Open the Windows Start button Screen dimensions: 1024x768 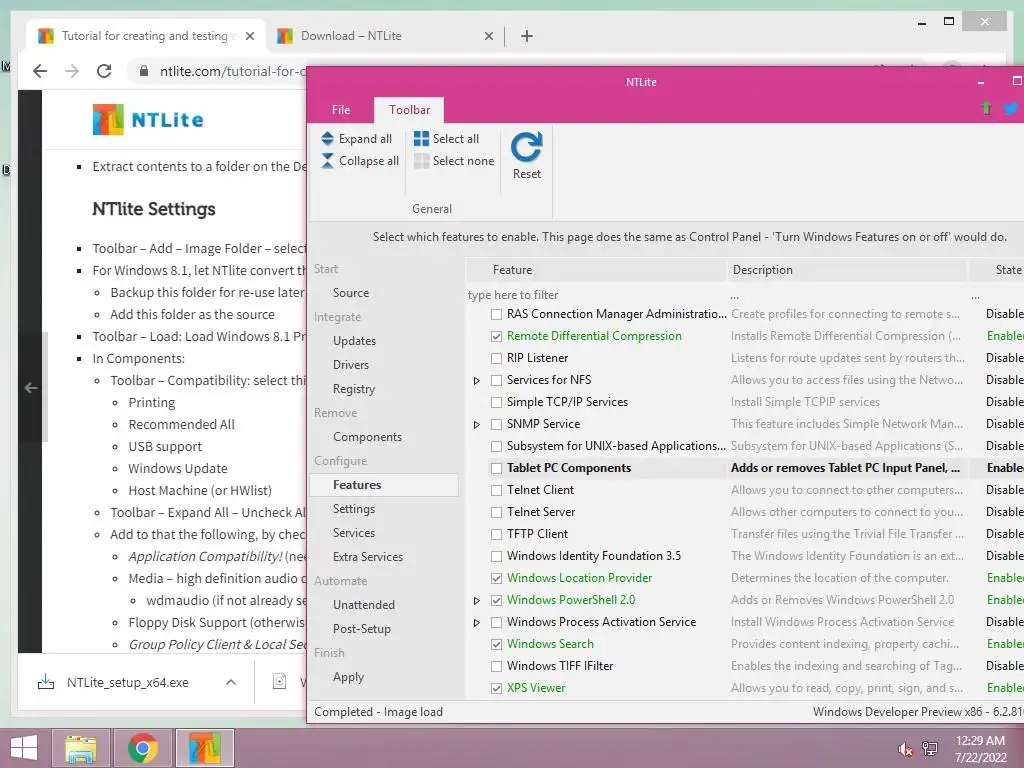(24, 748)
